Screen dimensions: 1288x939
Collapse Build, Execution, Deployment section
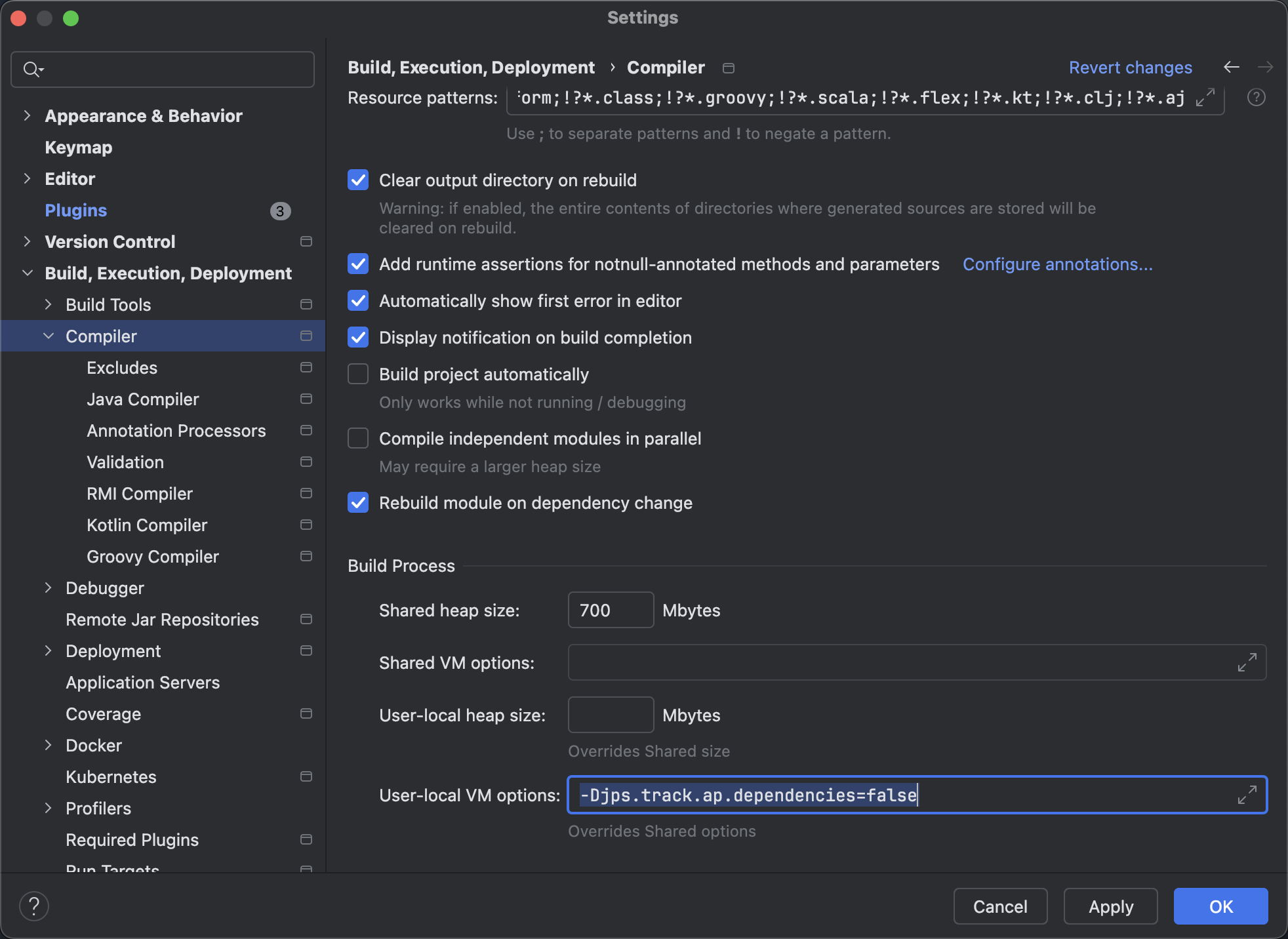(x=27, y=273)
